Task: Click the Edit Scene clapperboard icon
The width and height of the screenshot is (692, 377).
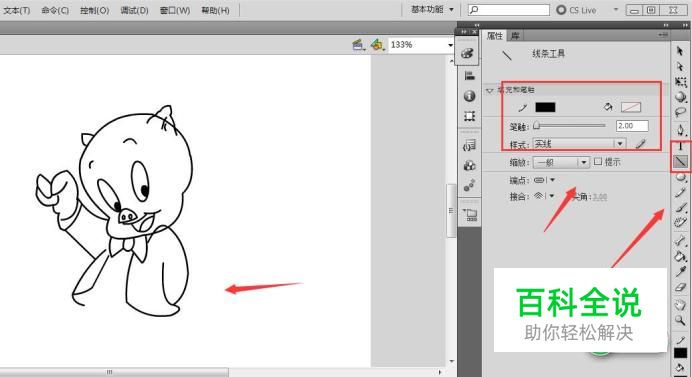Action: (x=358, y=45)
